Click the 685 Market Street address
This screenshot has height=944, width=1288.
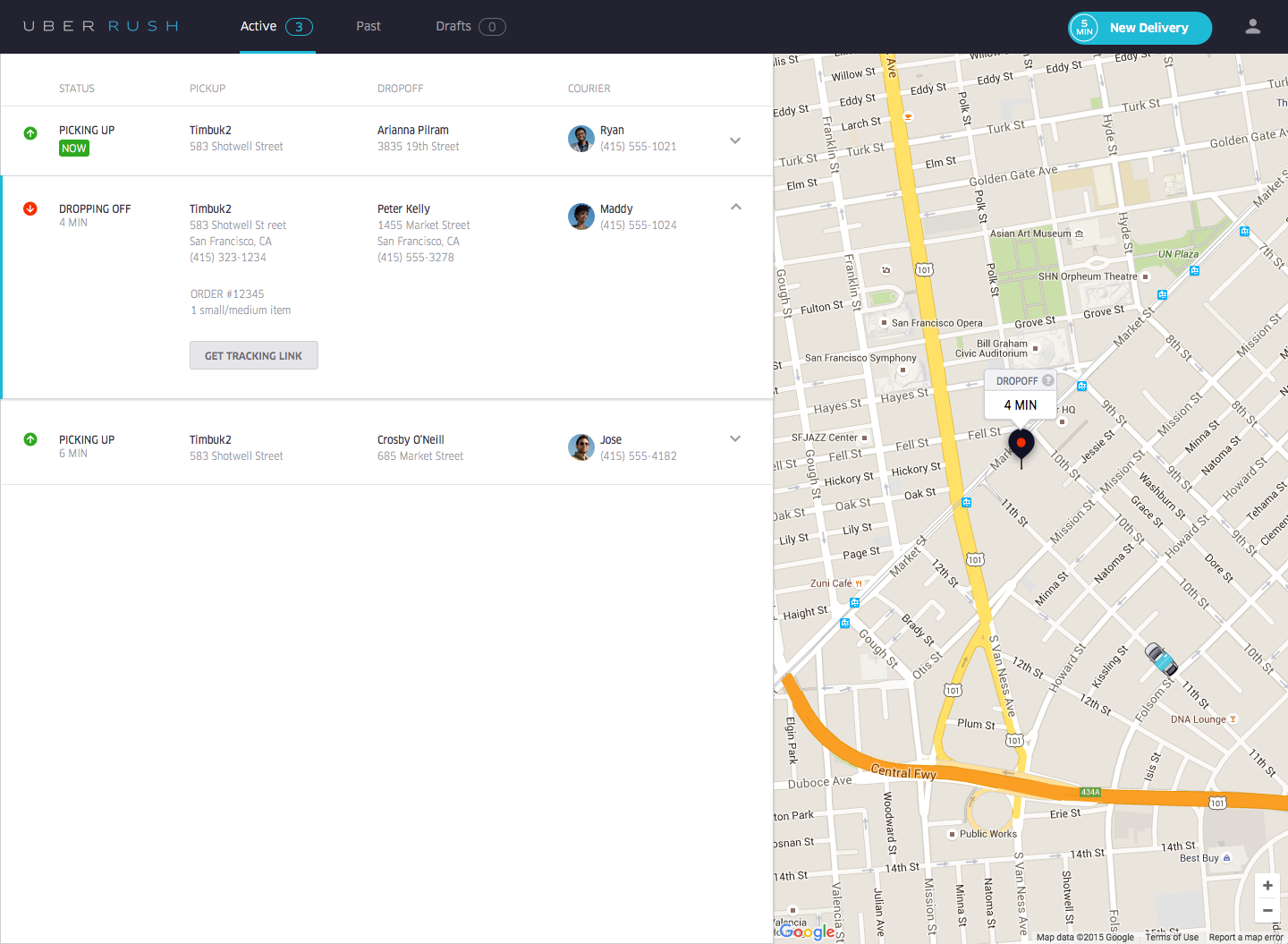pyautogui.click(x=420, y=456)
